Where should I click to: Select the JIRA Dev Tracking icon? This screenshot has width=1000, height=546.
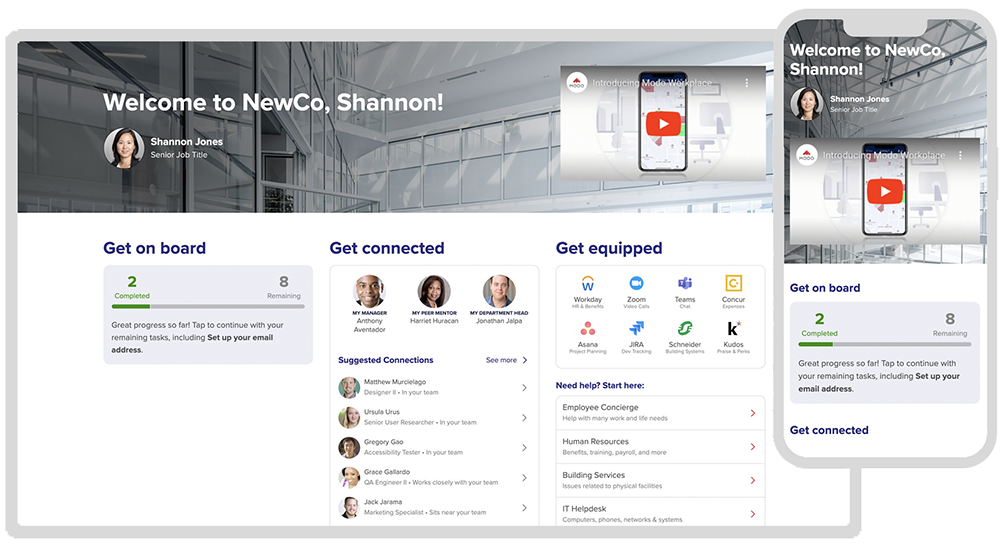click(x=636, y=329)
